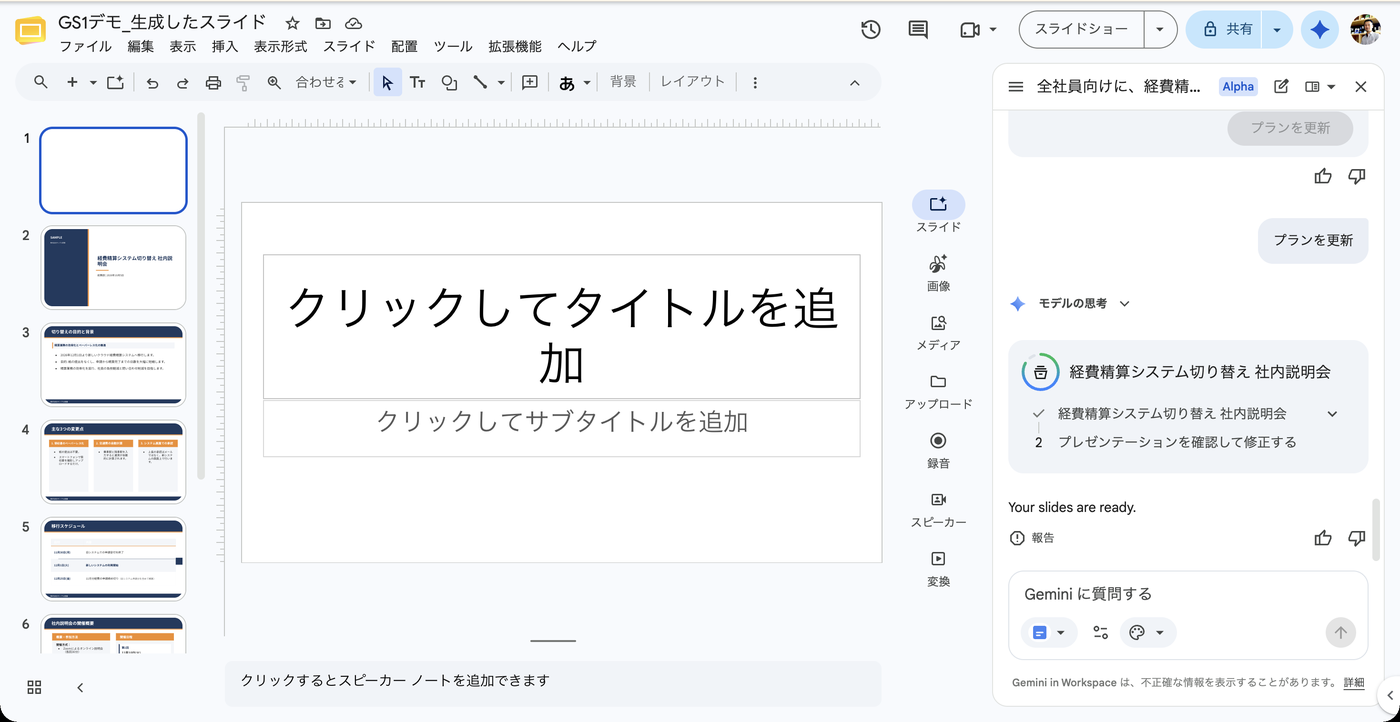Click the 共有 share button

[1225, 30]
